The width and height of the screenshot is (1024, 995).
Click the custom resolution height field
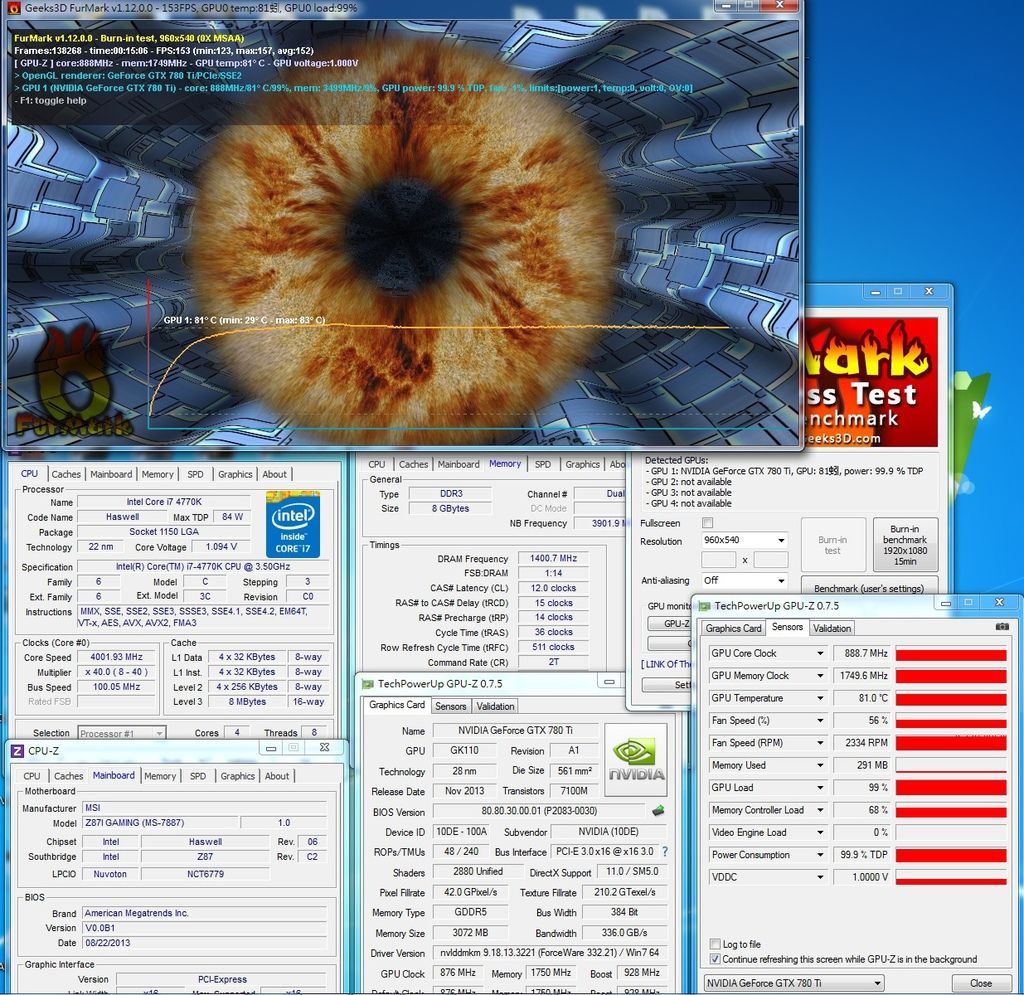tap(771, 560)
